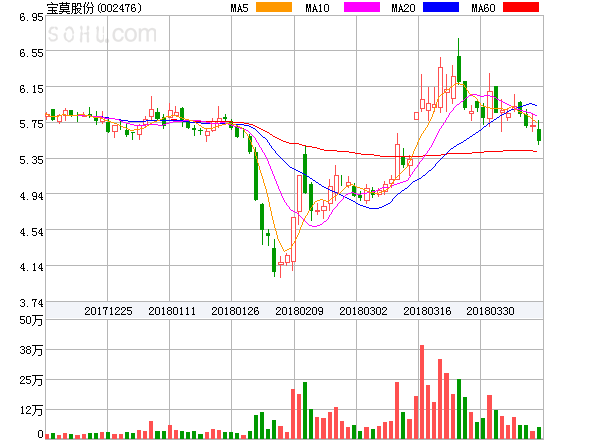
Task: Click the 4.54 price axis label
Action: (31, 232)
